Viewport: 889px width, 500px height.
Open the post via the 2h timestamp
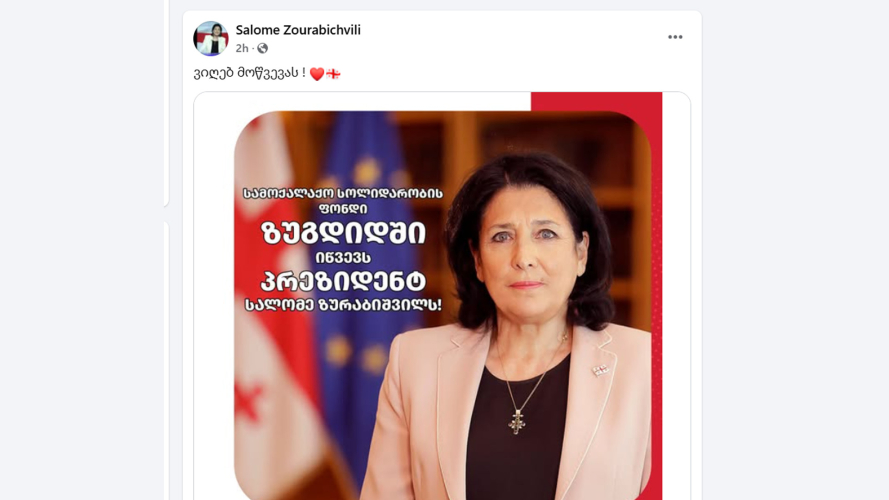(242, 48)
